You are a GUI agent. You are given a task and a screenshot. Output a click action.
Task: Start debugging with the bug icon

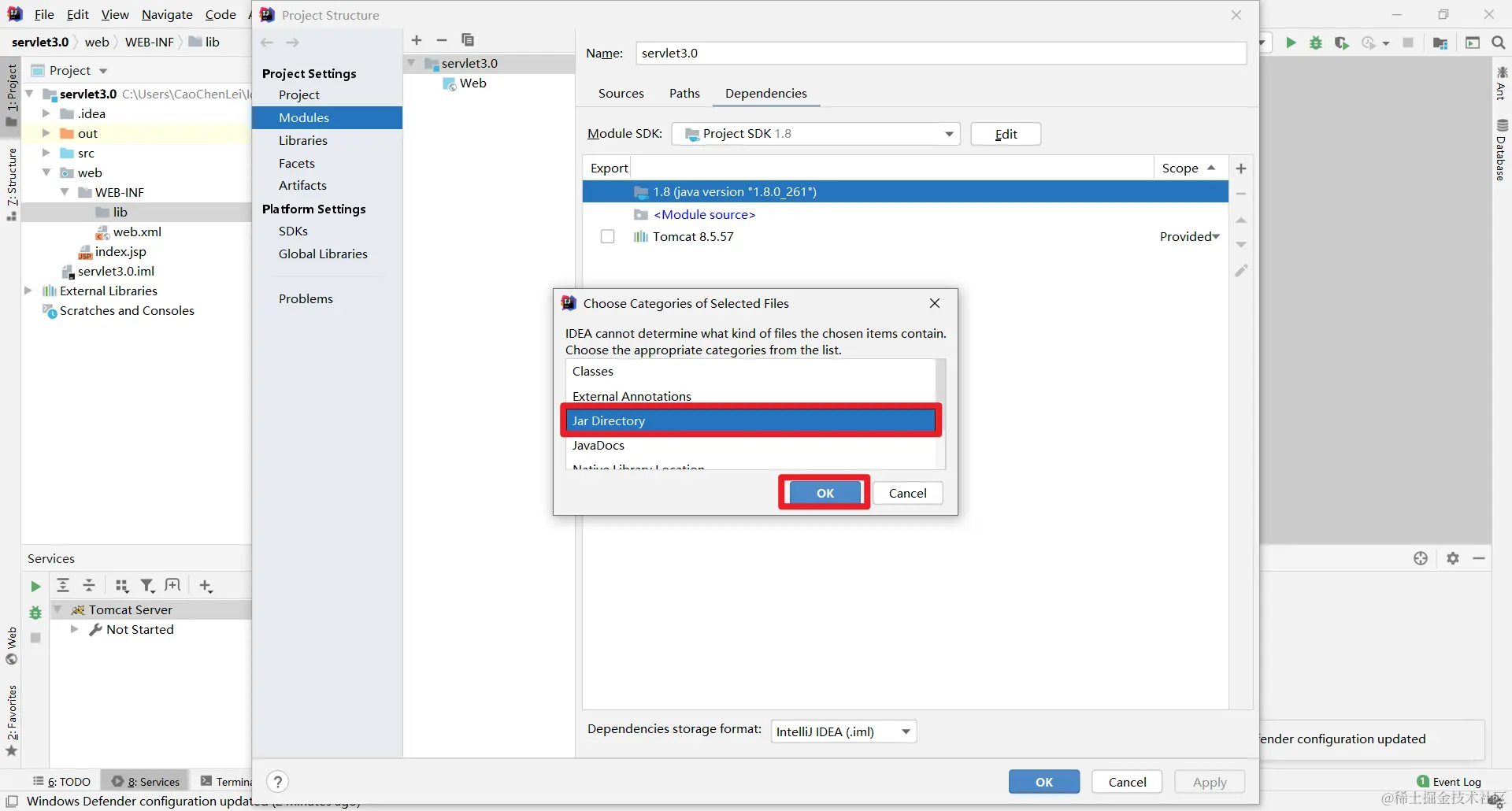point(1316,43)
